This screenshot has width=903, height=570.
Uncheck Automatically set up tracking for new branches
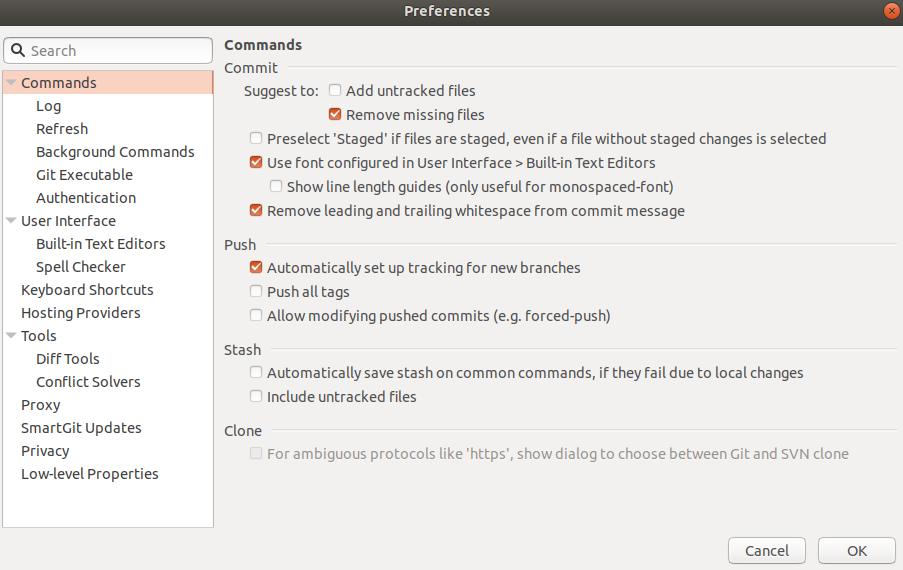point(256,267)
